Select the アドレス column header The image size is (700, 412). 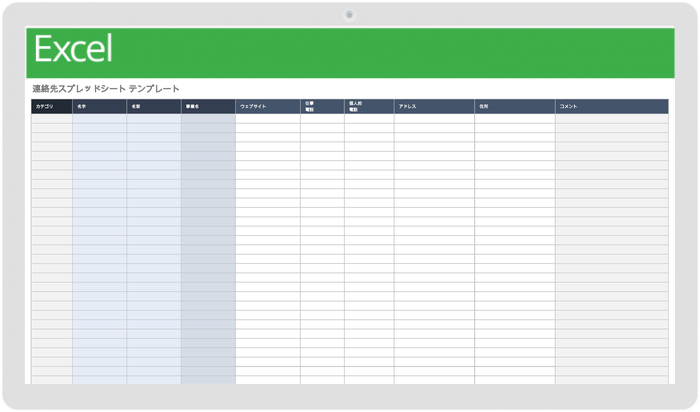click(x=434, y=106)
